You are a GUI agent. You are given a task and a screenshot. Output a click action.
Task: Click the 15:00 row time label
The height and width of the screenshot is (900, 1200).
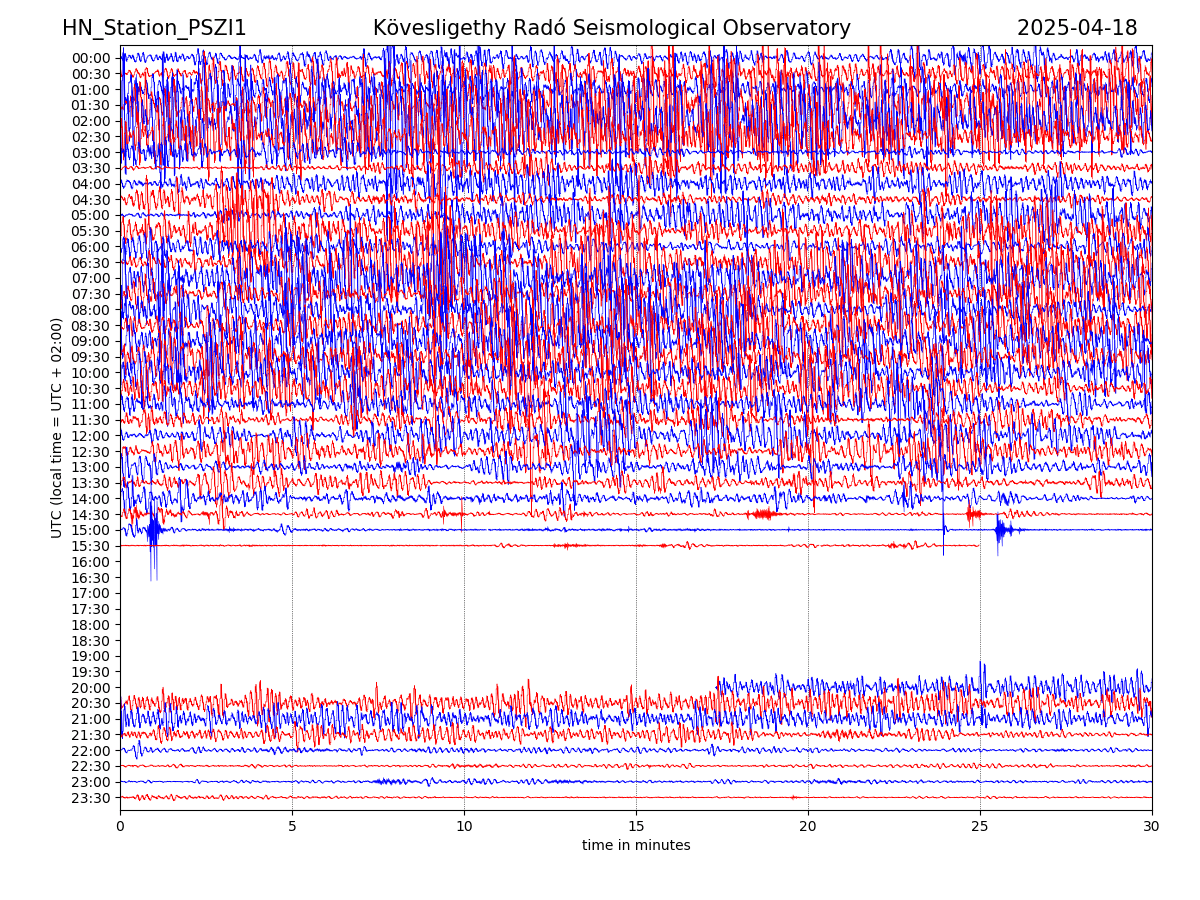(x=91, y=531)
